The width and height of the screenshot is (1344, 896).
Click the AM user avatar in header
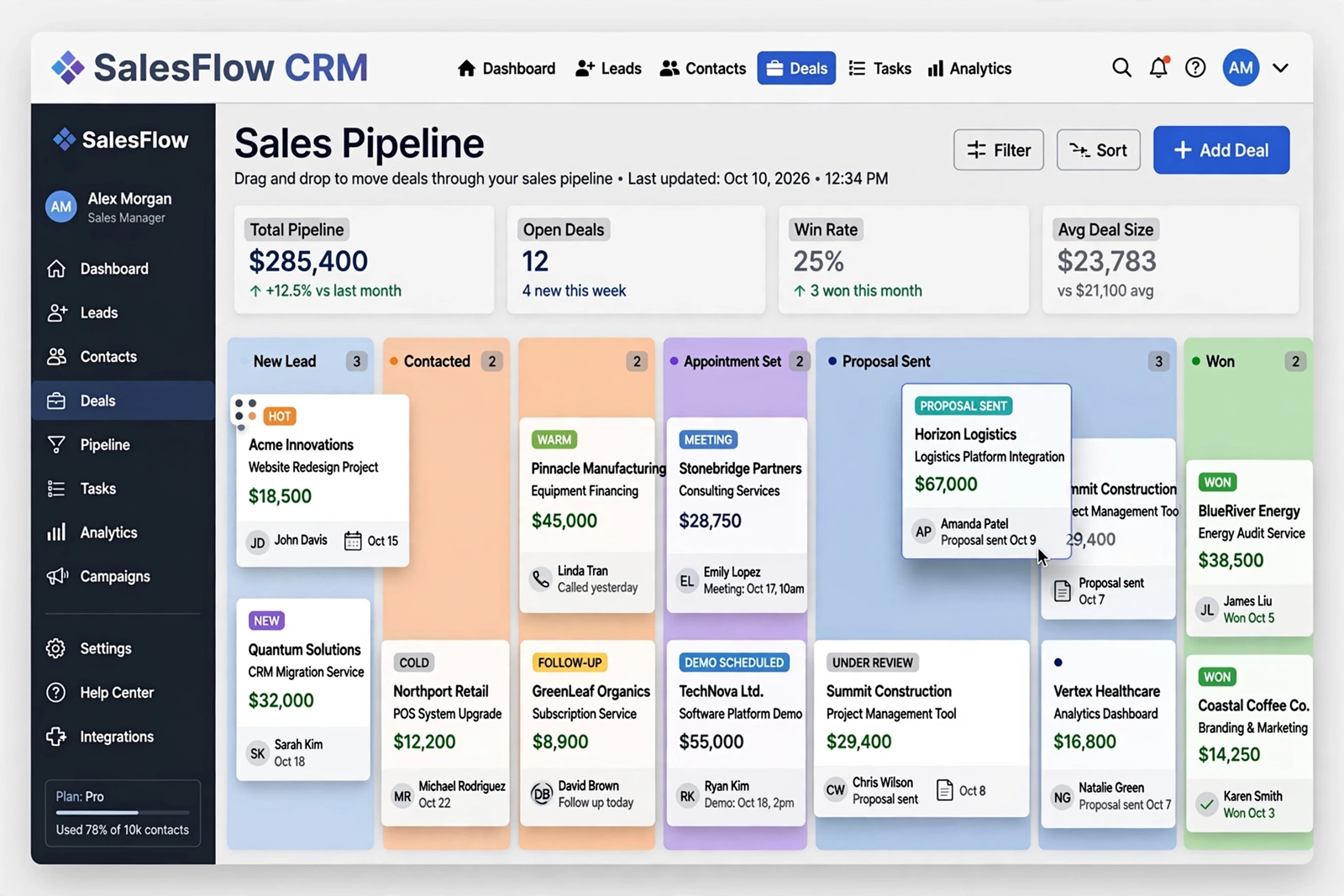[1241, 68]
